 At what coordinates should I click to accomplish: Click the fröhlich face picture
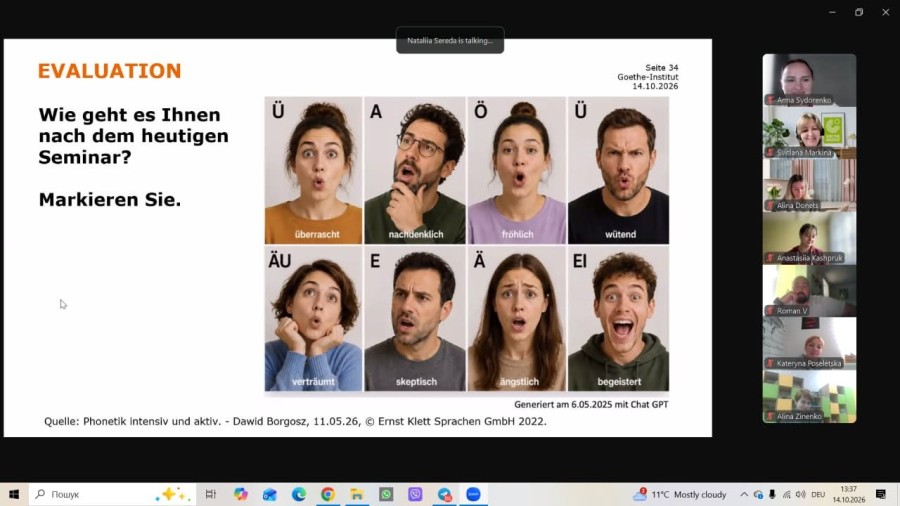click(x=517, y=170)
